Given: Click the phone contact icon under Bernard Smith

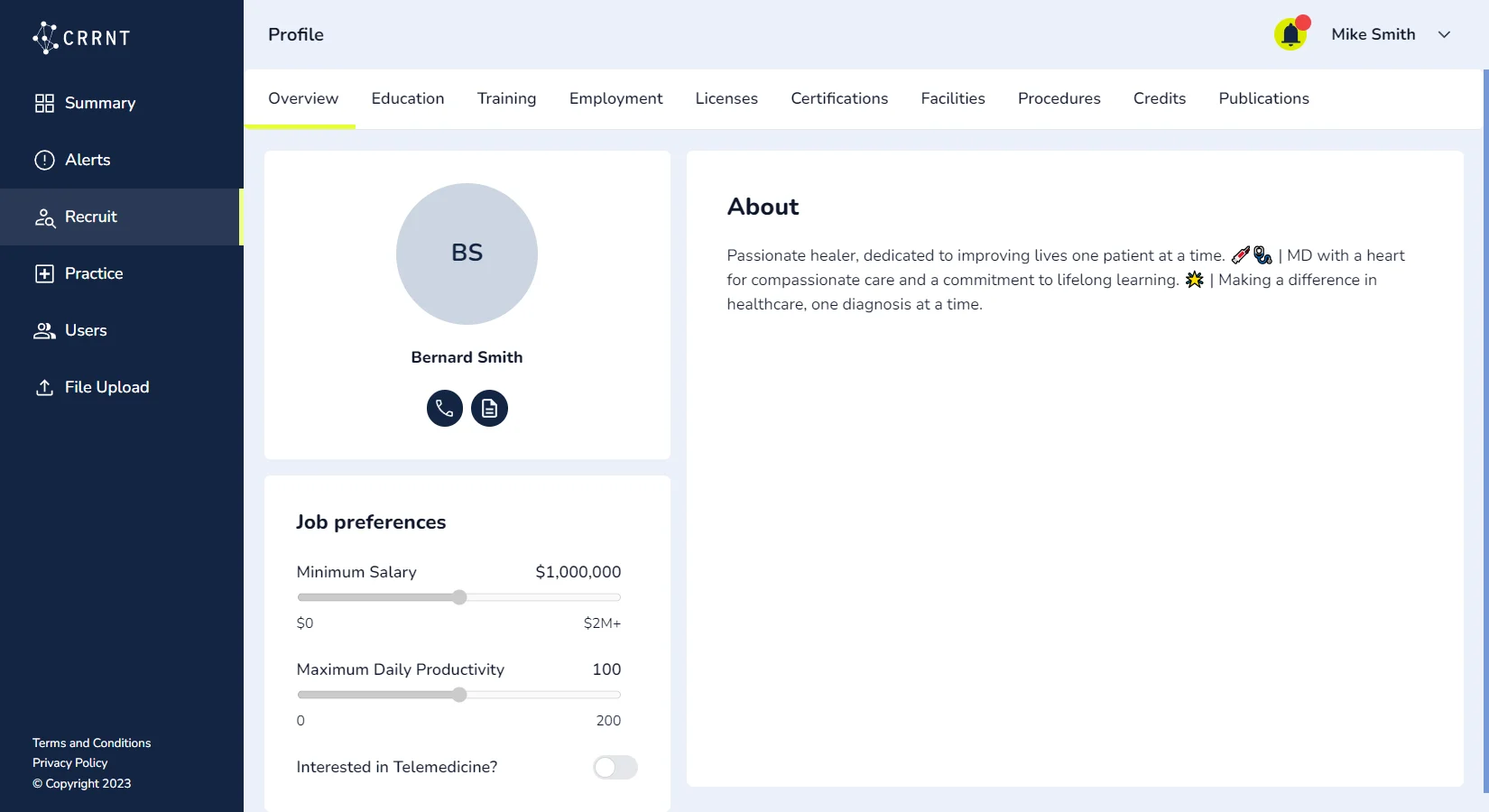Looking at the screenshot, I should [x=444, y=409].
